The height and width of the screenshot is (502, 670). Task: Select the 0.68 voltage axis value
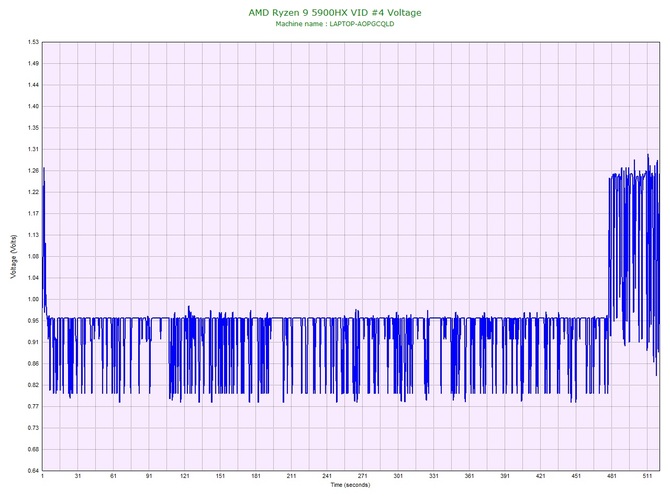click(x=33, y=449)
